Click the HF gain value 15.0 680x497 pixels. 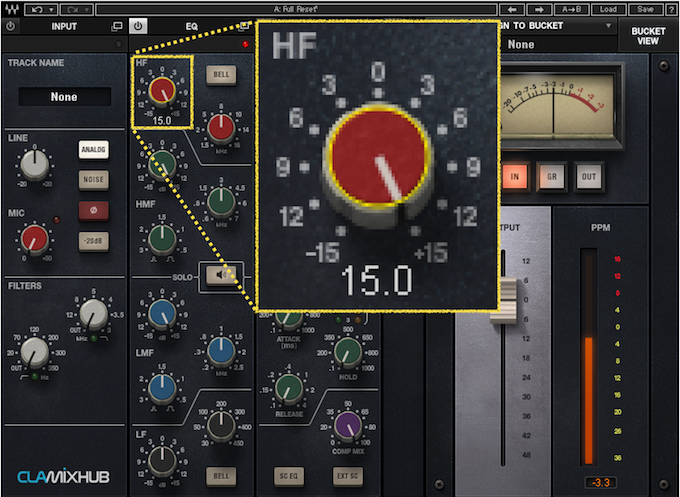click(162, 121)
